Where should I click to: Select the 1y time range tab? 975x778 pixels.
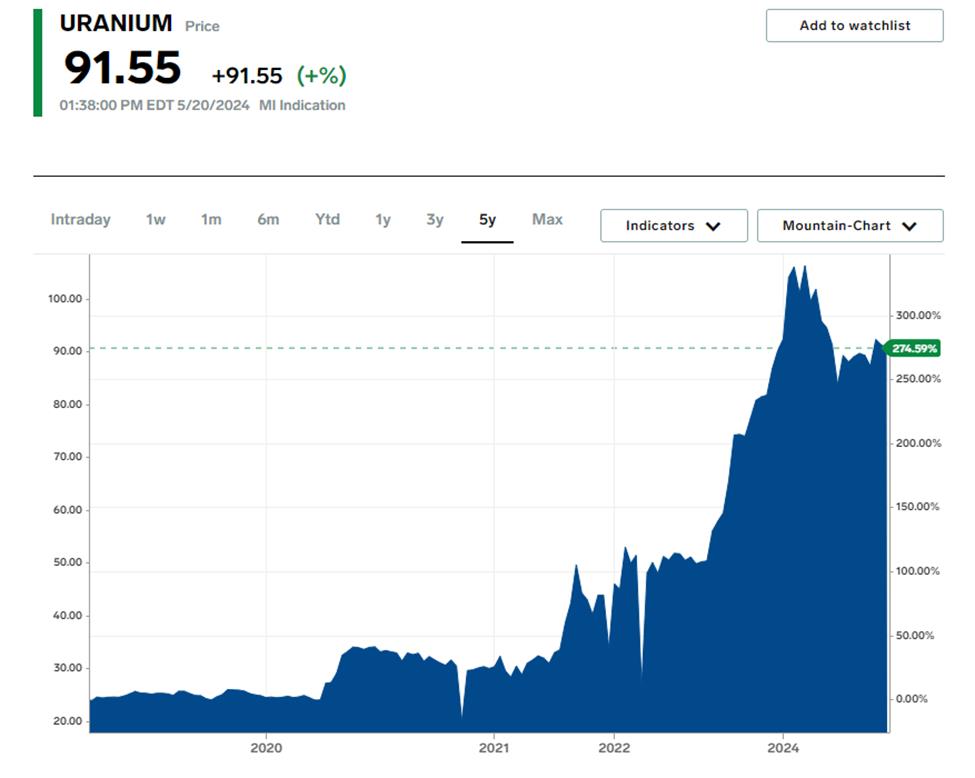click(x=383, y=220)
